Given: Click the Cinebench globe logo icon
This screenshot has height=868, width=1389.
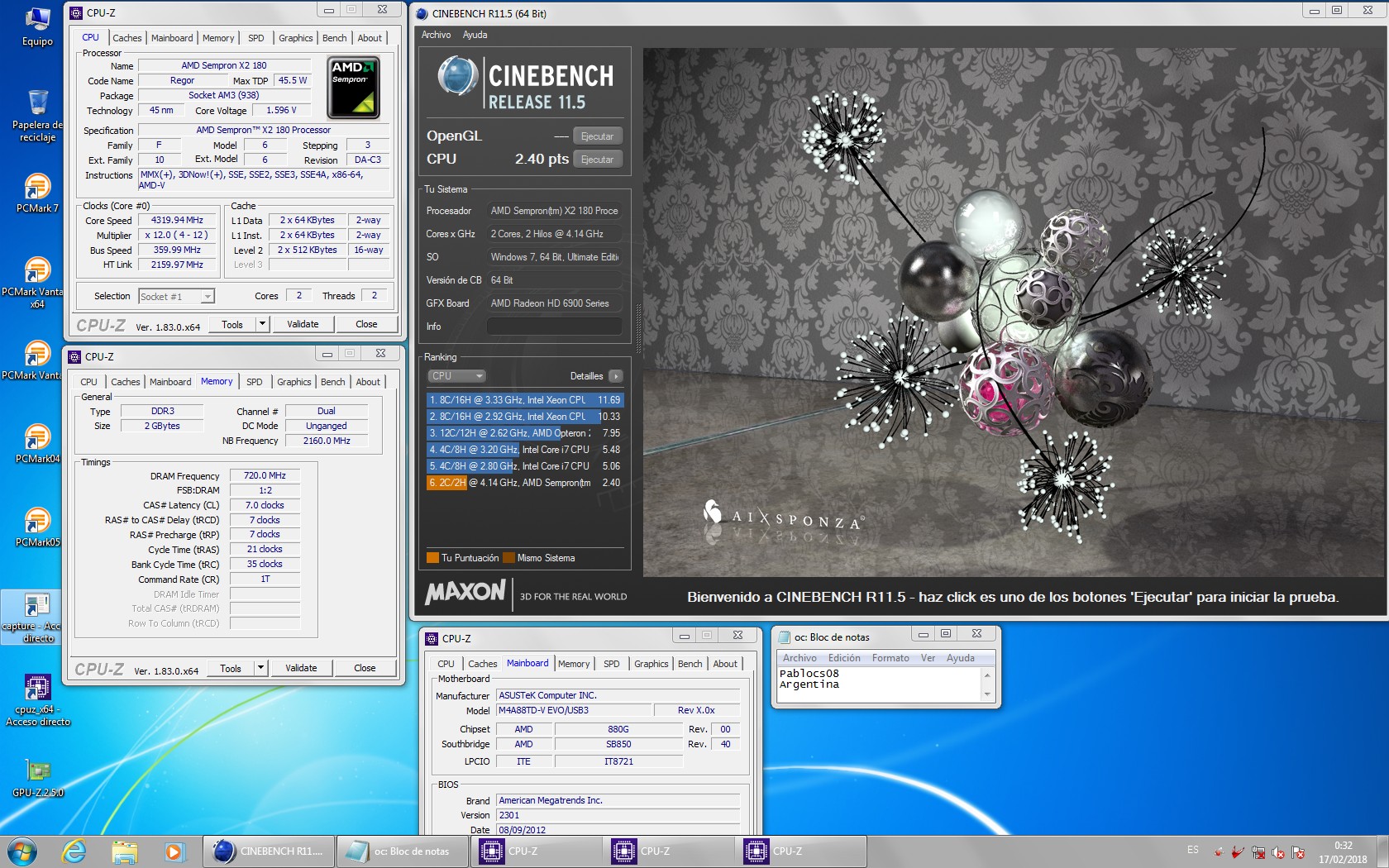Looking at the screenshot, I should coord(457,76).
